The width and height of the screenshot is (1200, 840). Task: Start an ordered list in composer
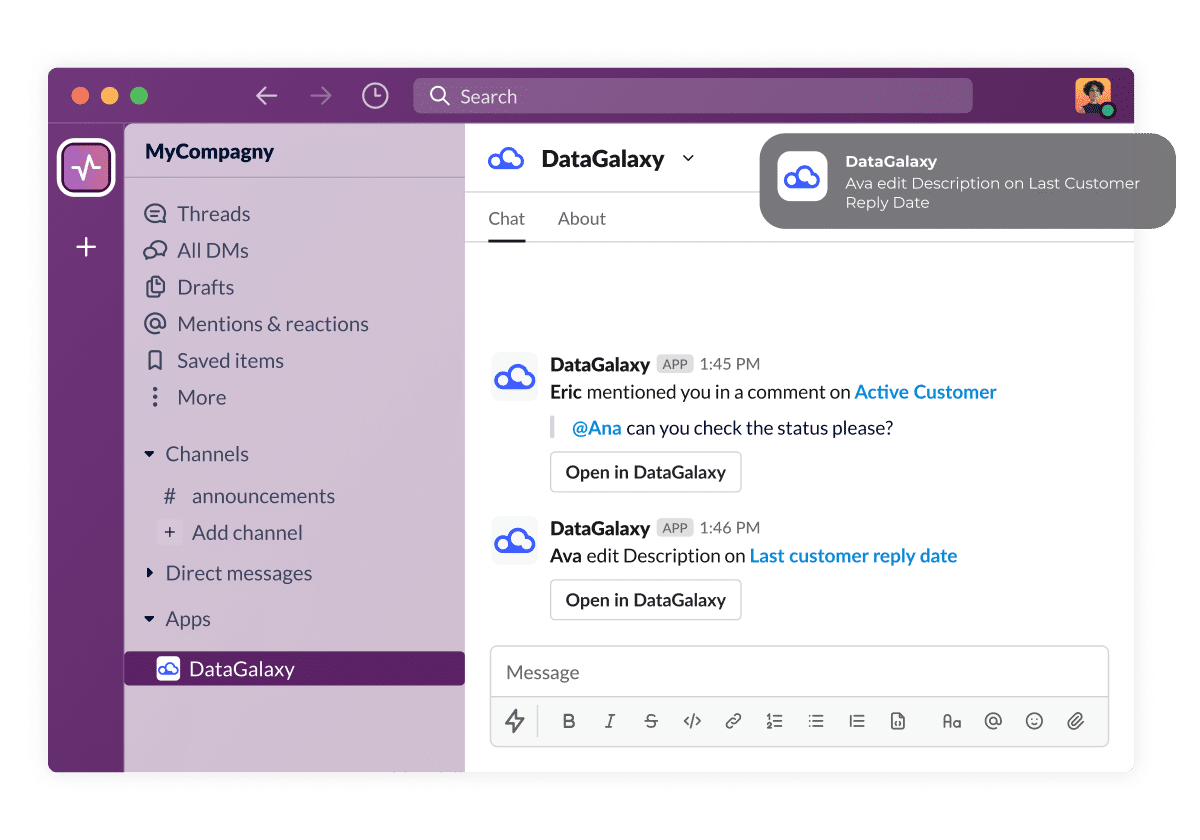click(x=774, y=721)
